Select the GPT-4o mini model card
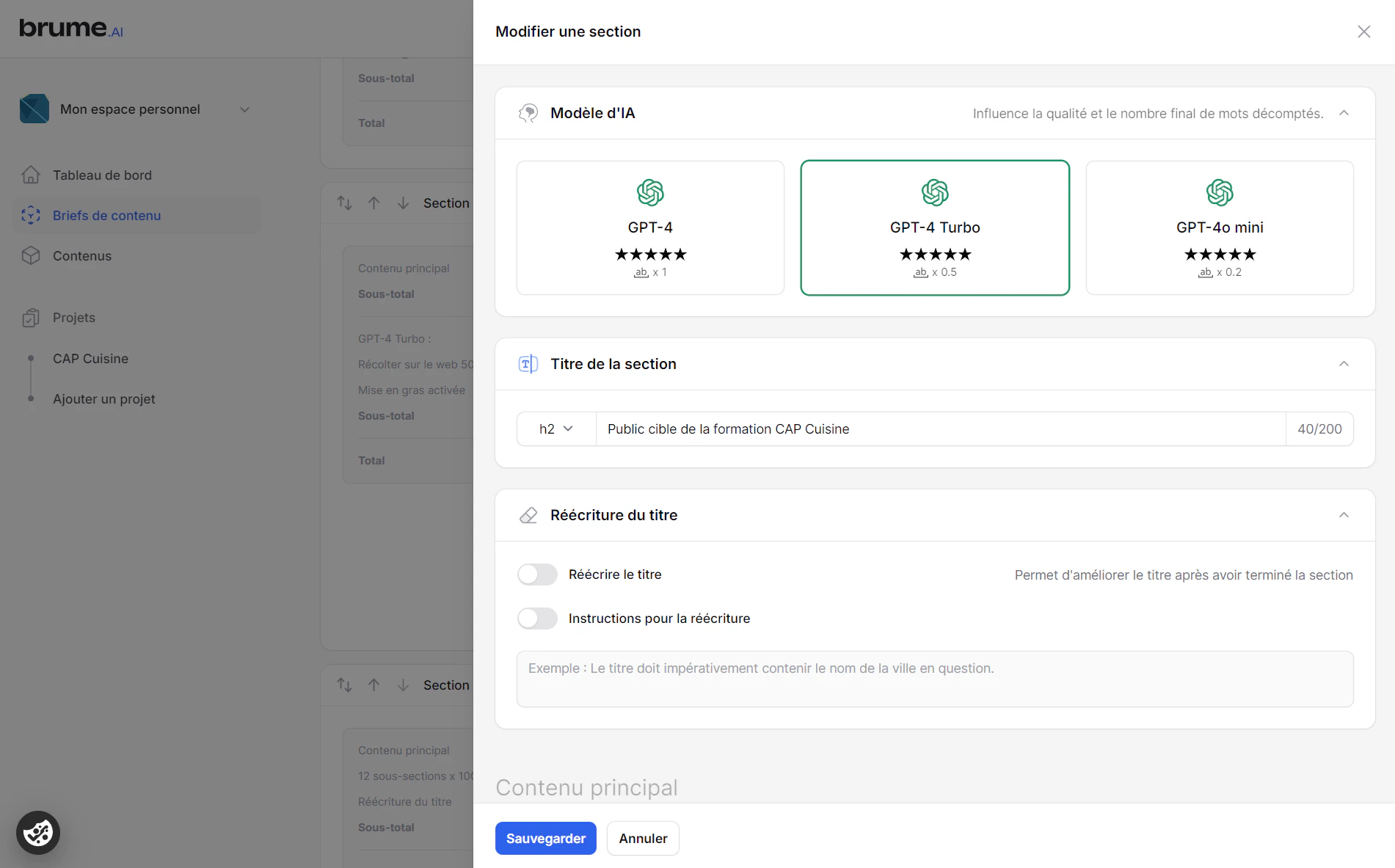The width and height of the screenshot is (1395, 868). click(1219, 227)
